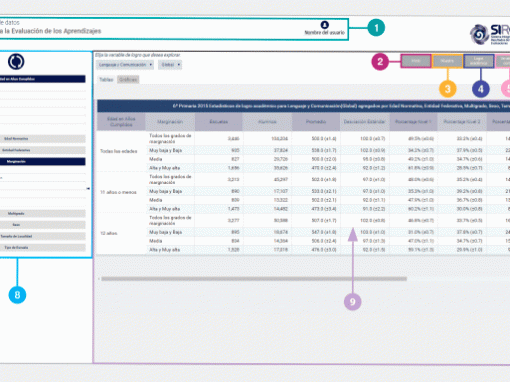The height and width of the screenshot is (382, 510).
Task: Select the highlighted Marginación sidebar item
Action: click(x=43, y=162)
